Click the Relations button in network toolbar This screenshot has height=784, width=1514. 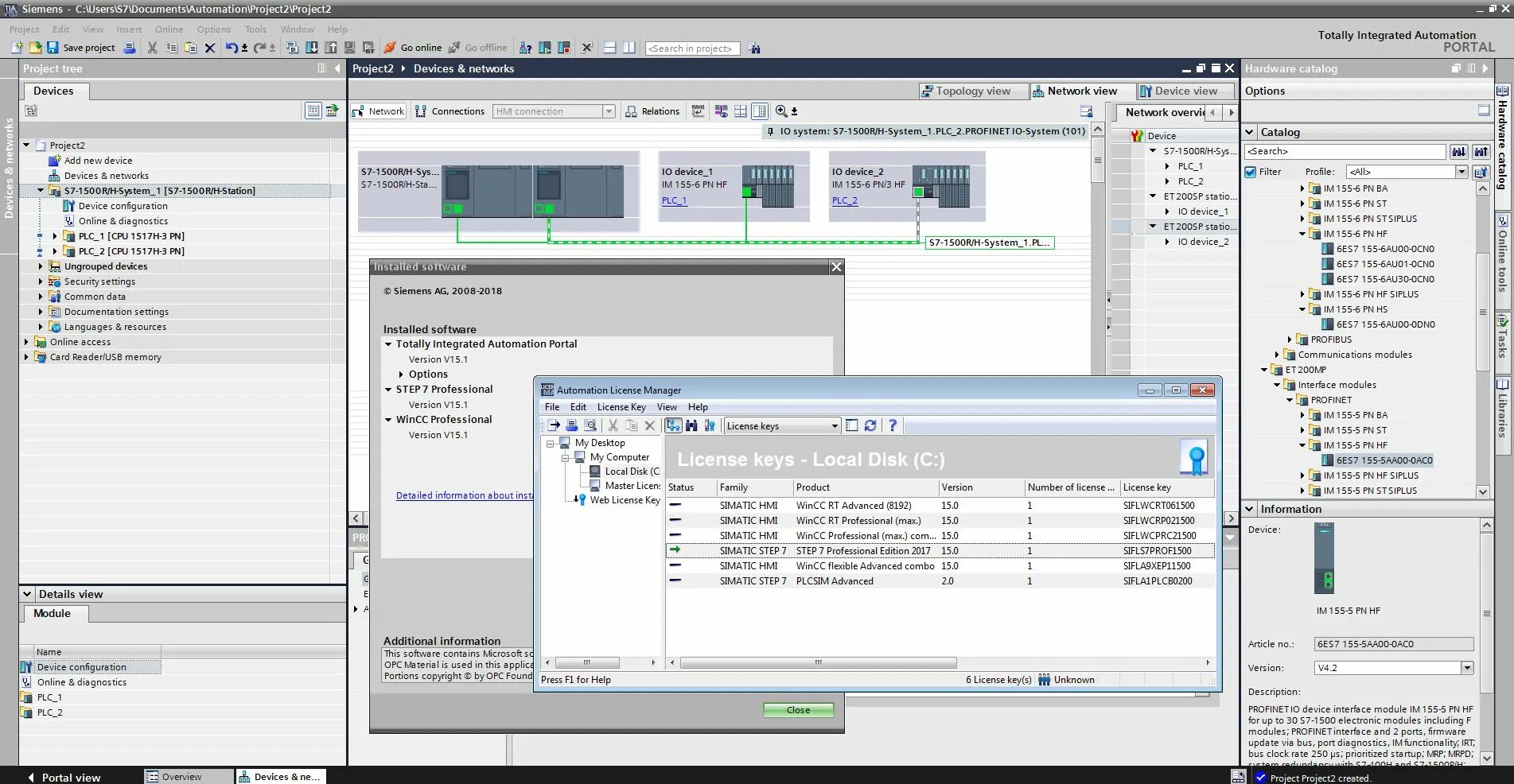click(x=652, y=111)
